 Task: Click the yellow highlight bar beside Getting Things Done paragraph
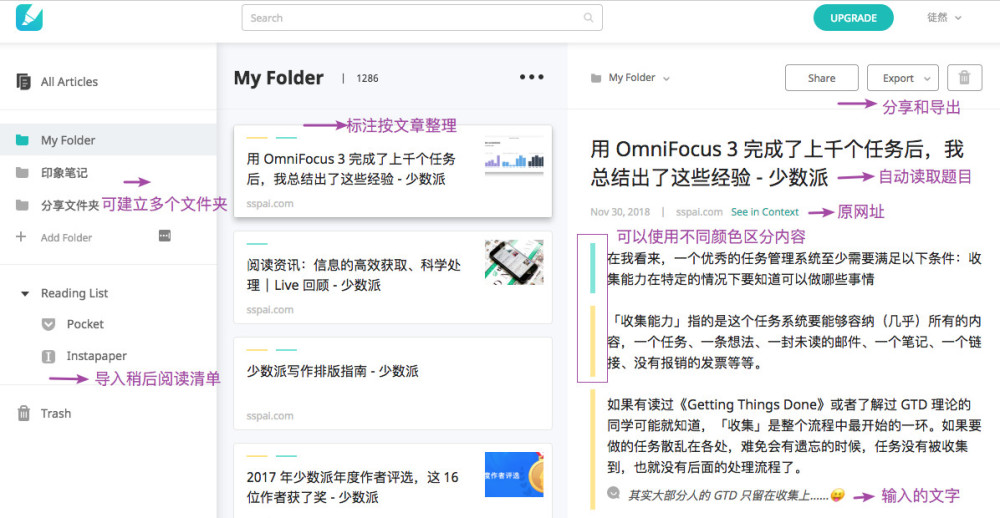pyautogui.click(x=593, y=449)
